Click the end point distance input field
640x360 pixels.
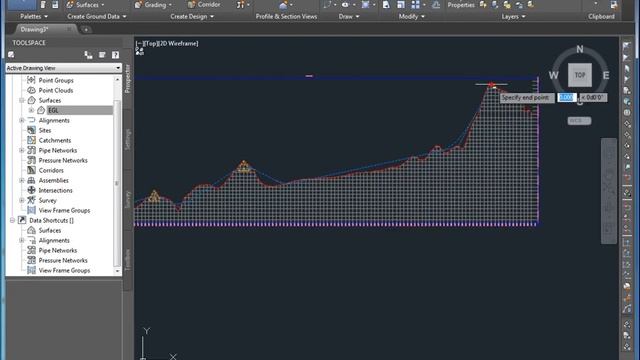pyautogui.click(x=567, y=97)
